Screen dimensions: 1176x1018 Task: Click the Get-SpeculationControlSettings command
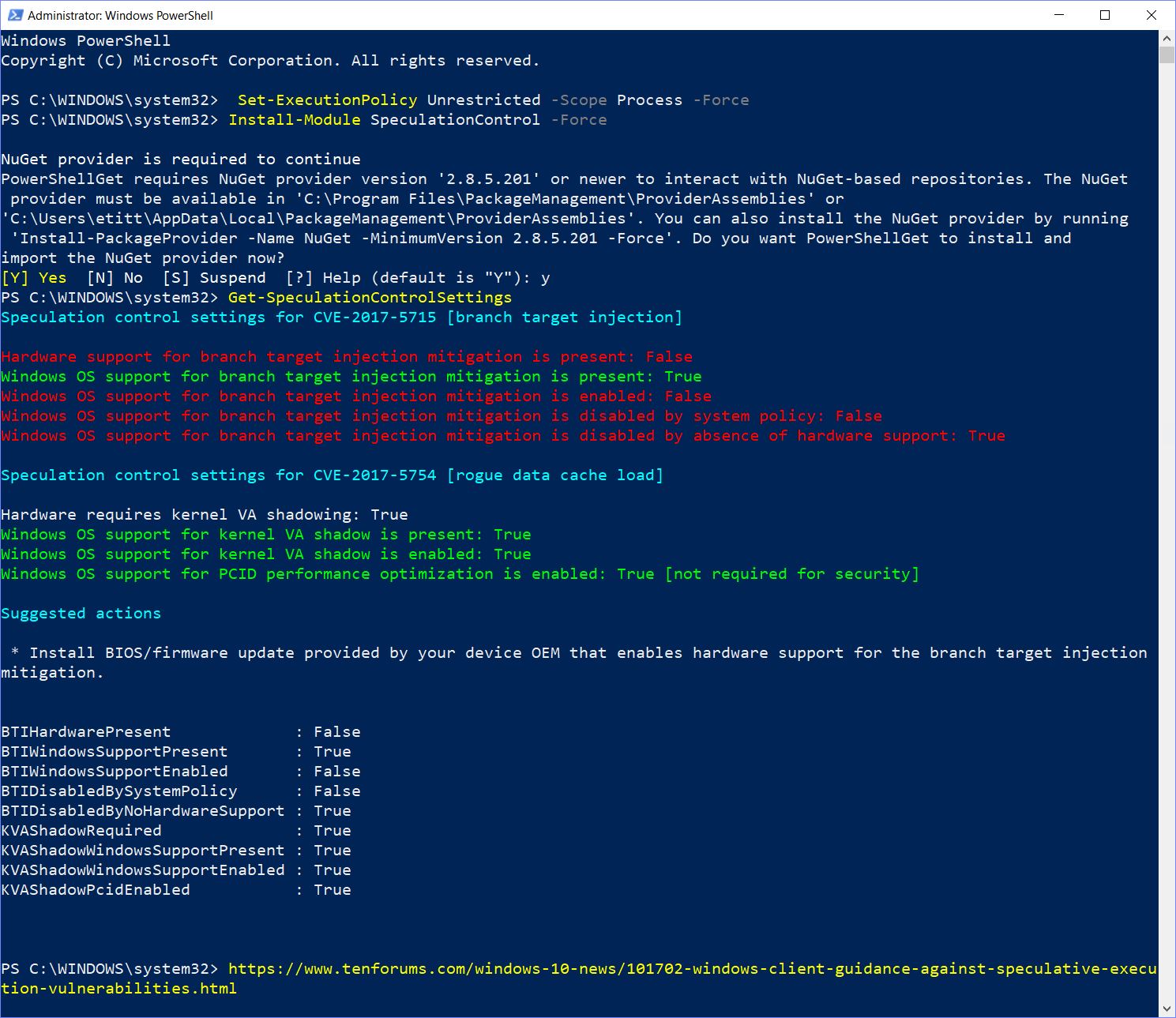coord(370,298)
